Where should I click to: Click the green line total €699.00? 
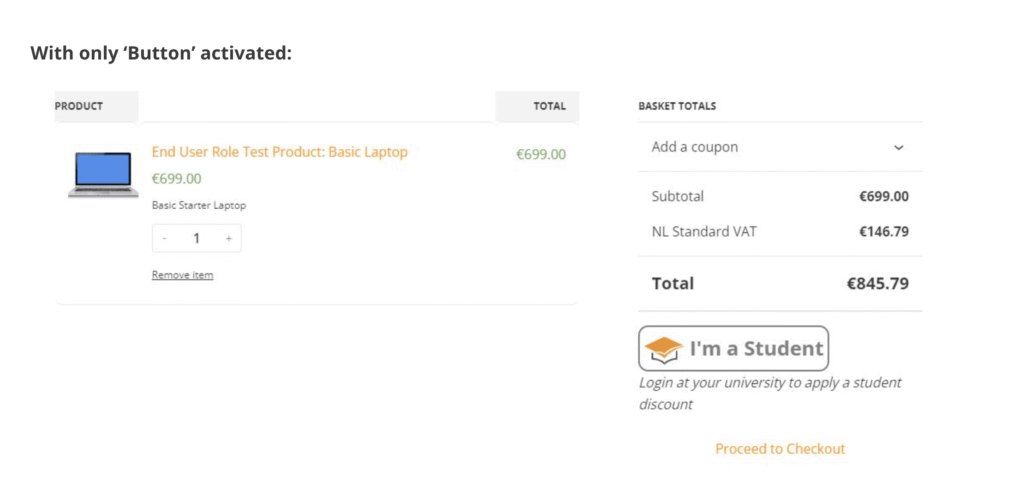click(540, 154)
